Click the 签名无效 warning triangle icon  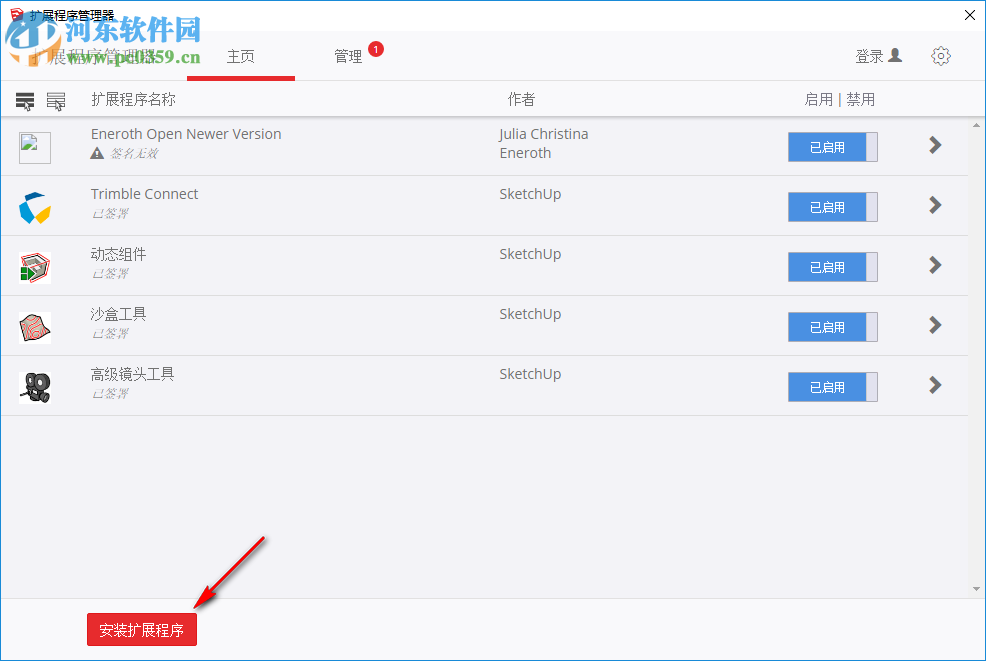pyautogui.click(x=97, y=155)
